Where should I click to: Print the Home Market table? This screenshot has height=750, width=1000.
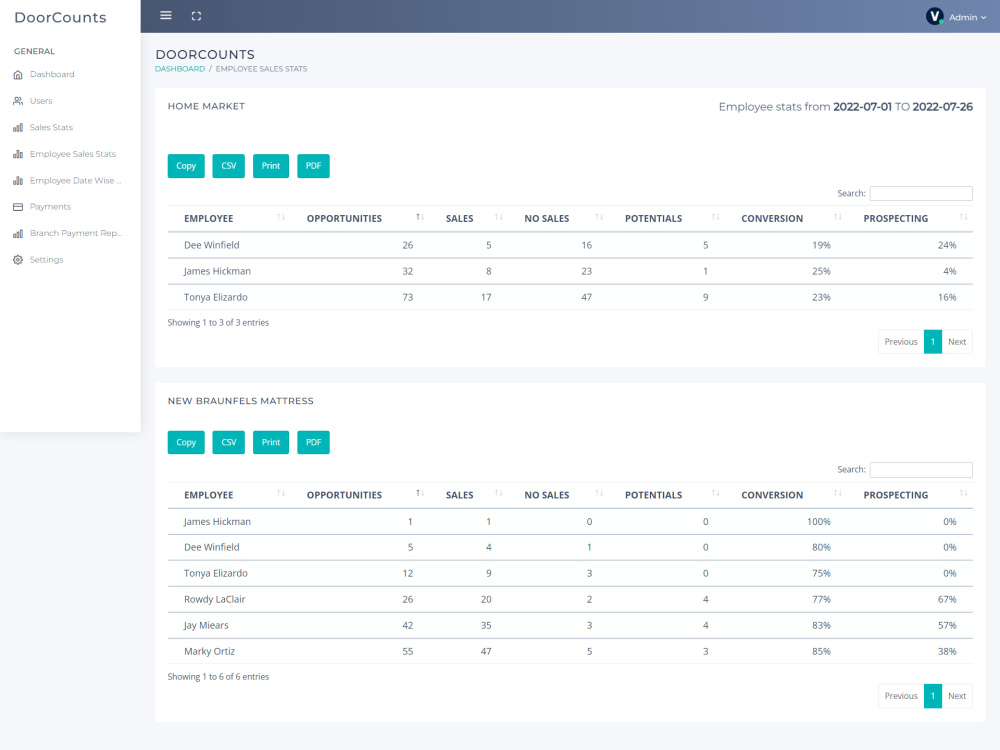[x=270, y=166]
